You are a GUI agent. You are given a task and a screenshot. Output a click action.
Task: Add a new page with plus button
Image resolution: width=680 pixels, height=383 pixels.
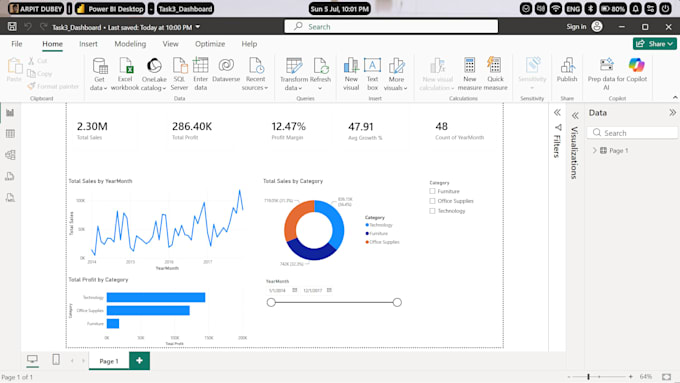pos(139,360)
